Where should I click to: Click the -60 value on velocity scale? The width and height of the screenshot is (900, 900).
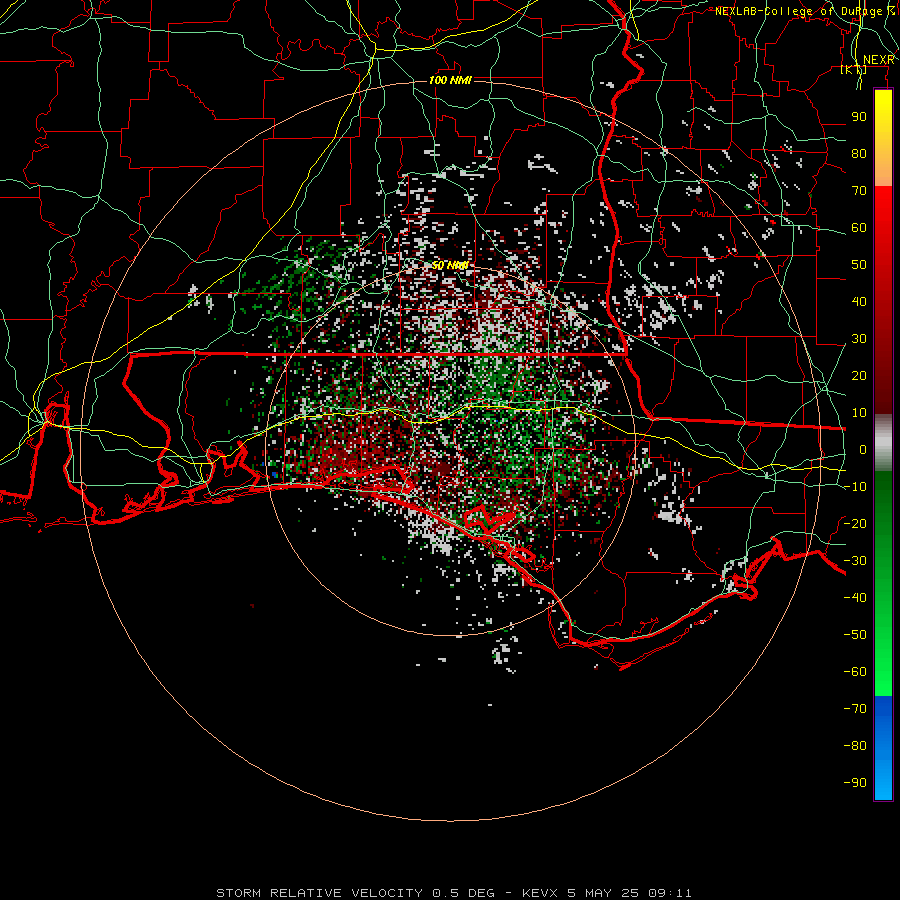click(855, 672)
